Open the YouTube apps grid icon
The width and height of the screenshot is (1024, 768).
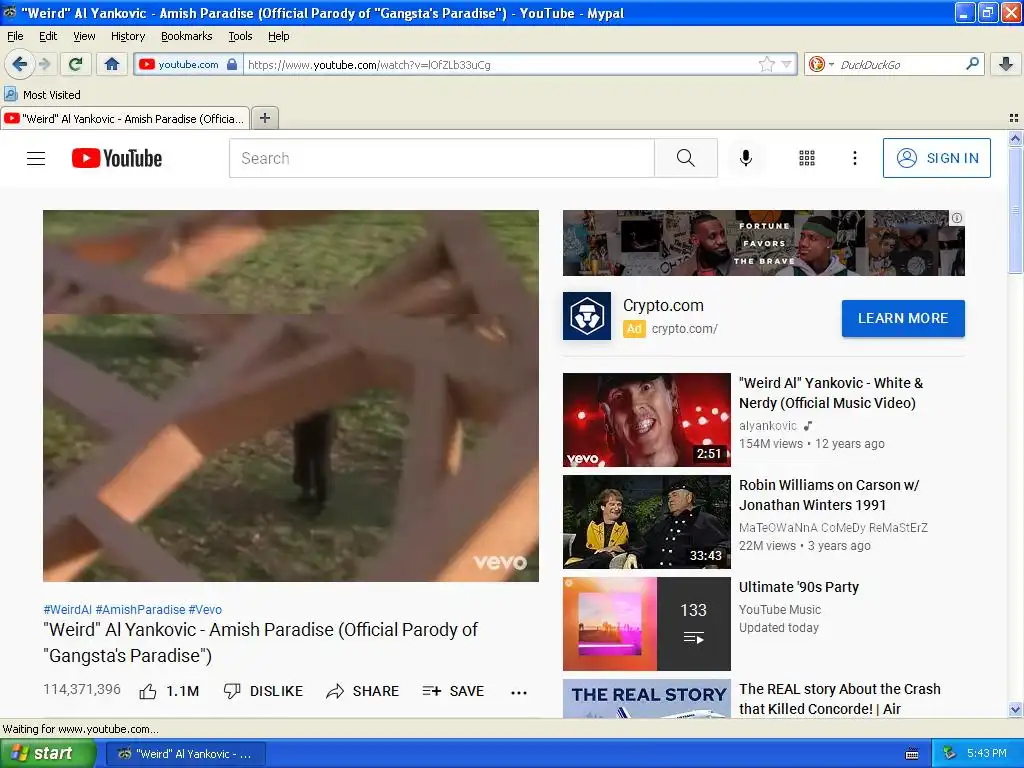807,158
